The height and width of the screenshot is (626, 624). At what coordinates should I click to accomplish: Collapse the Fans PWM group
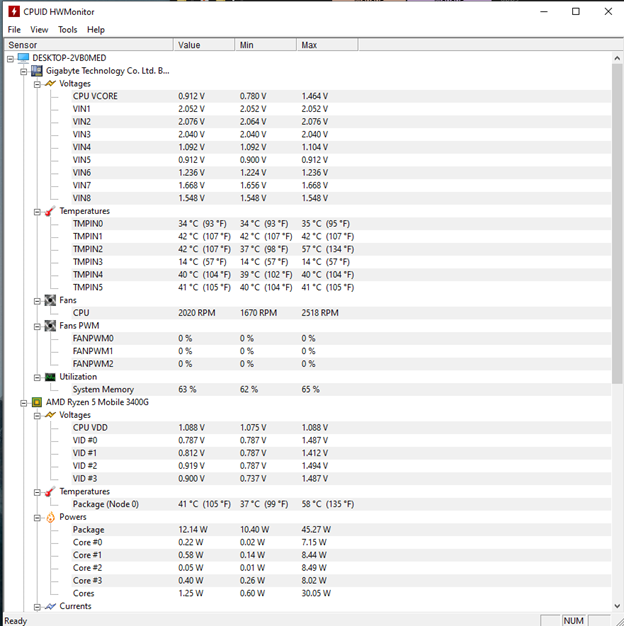[37, 327]
